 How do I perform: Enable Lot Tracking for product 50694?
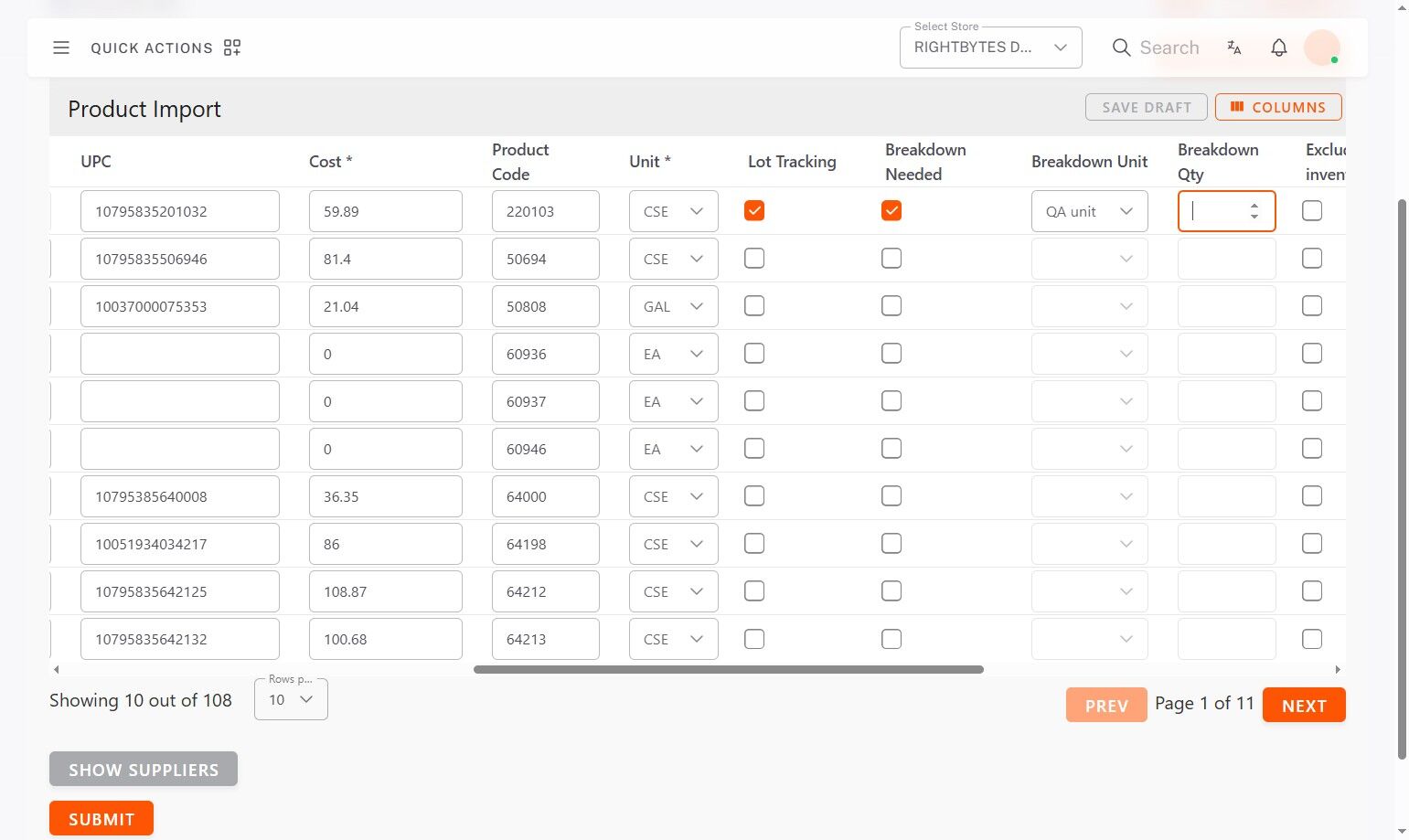point(754,259)
